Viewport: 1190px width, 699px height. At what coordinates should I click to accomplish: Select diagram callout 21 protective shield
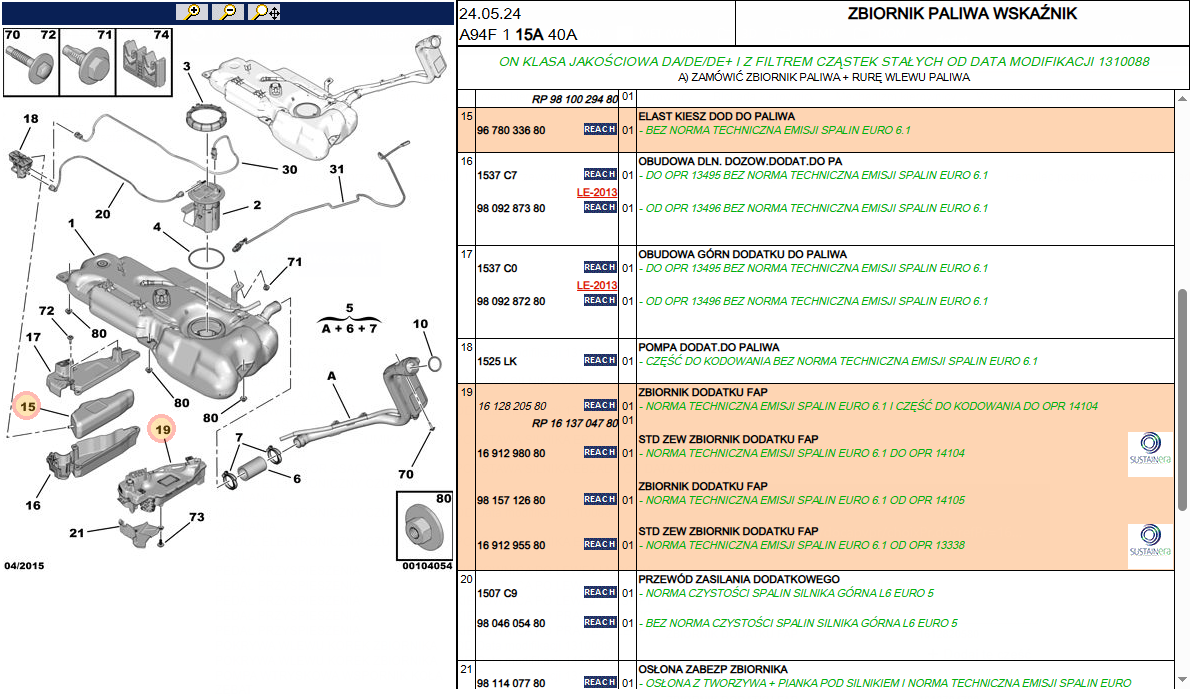pyautogui.click(x=77, y=533)
